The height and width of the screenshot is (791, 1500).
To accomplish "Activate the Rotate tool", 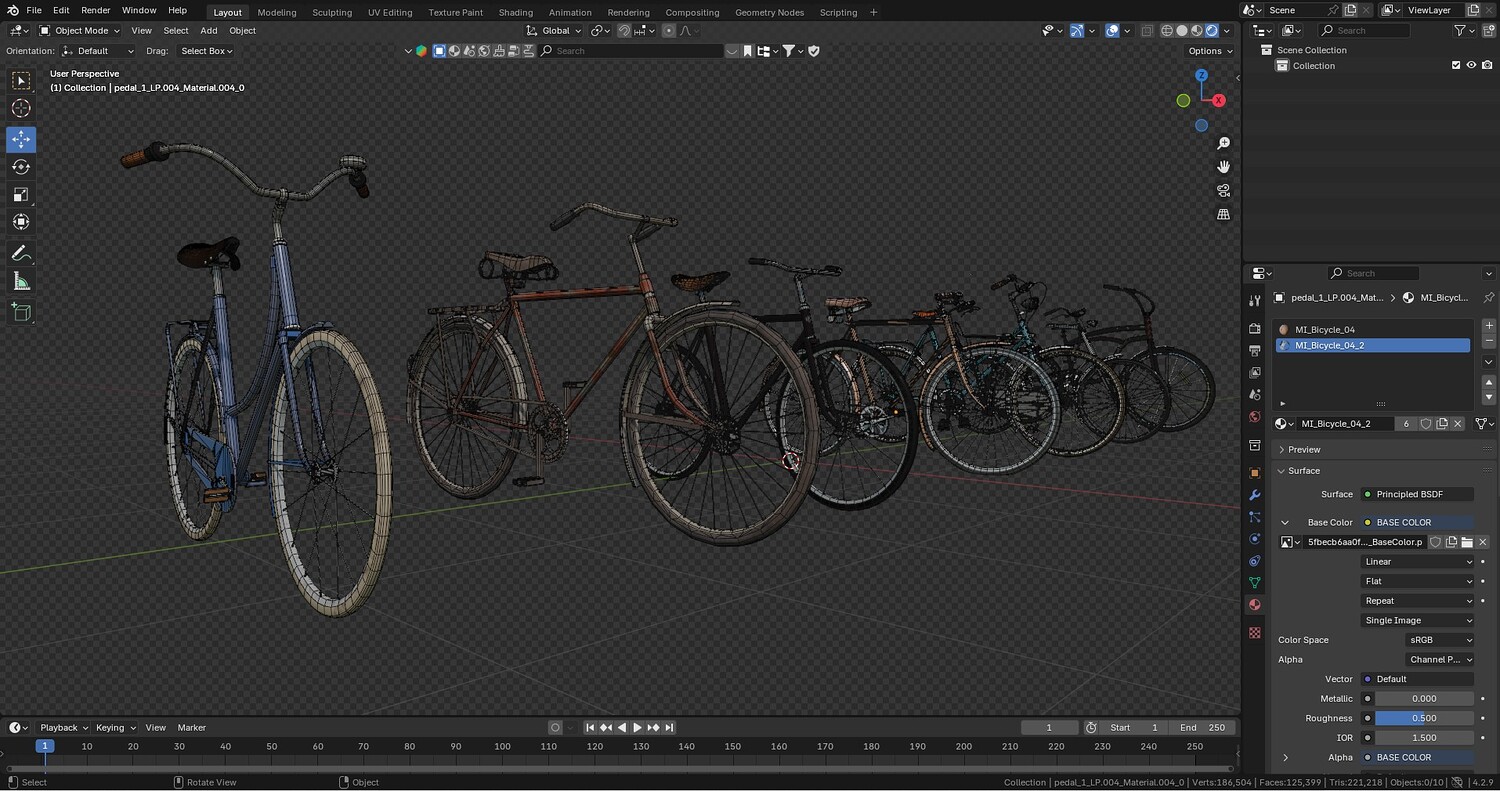I will [x=21, y=167].
